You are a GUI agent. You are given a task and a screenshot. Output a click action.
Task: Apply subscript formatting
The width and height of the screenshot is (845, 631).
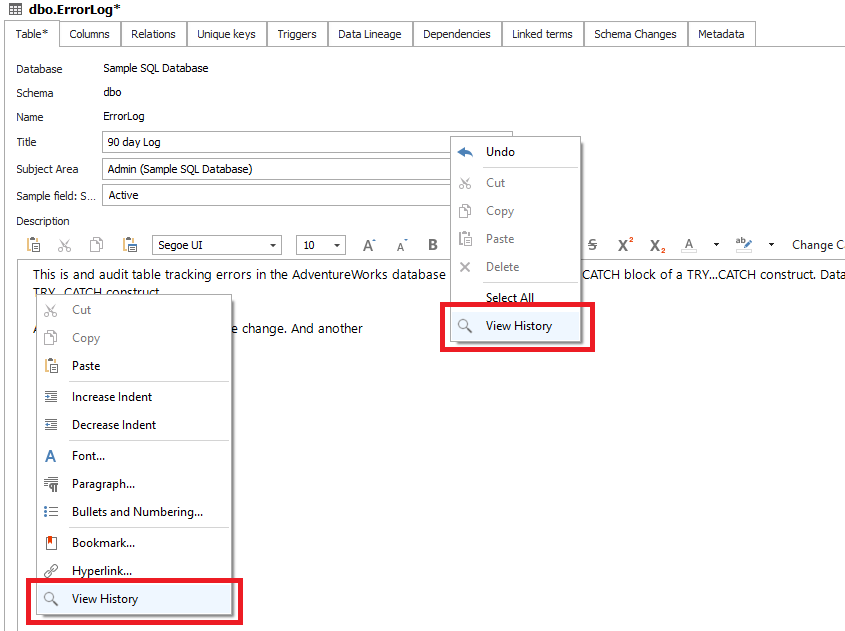[x=657, y=245]
